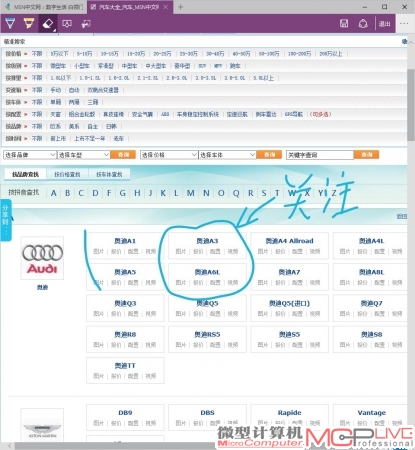Filter brands by 日韩
415x450 pixels.
111,126
